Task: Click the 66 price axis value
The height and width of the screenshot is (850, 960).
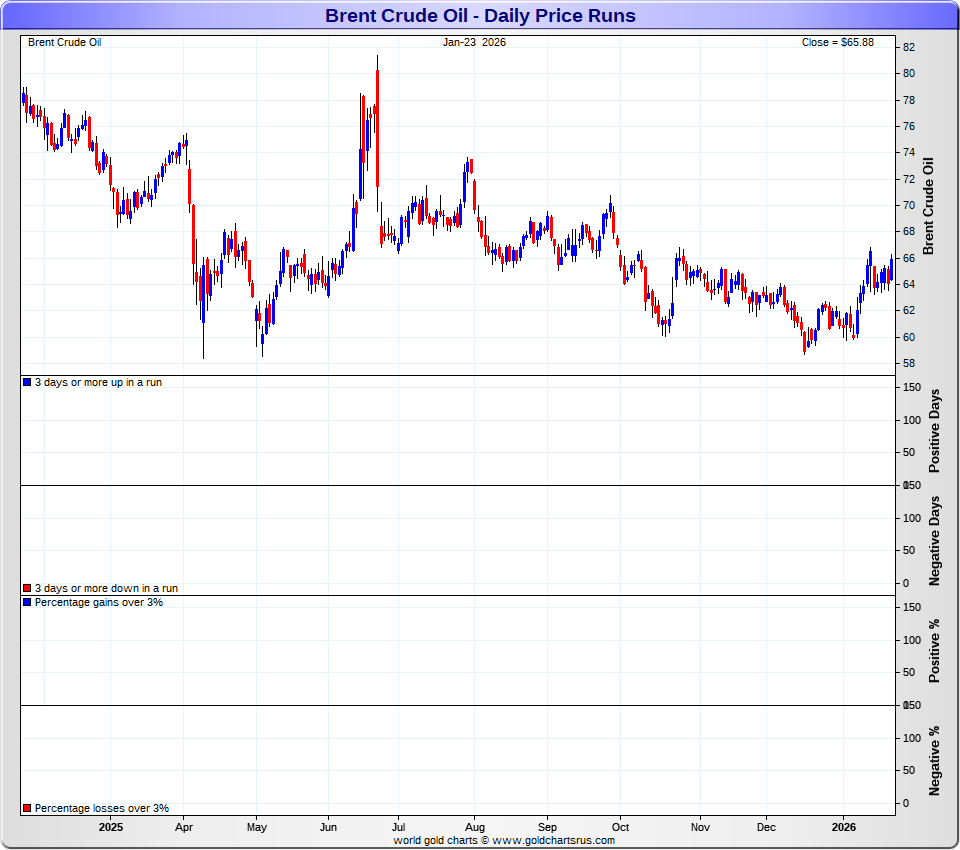Action: [909, 258]
